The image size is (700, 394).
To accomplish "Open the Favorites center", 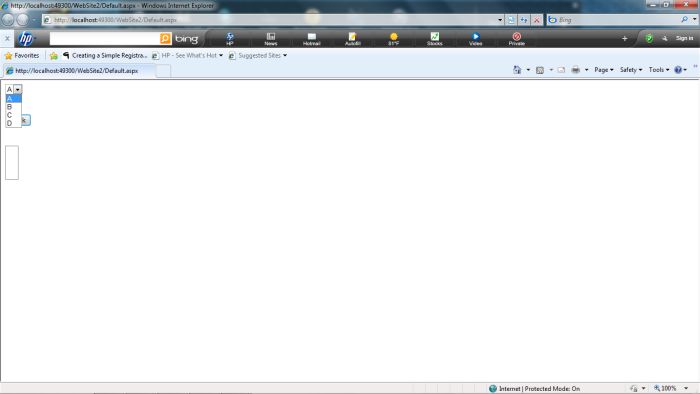I will pyautogui.click(x=22, y=56).
